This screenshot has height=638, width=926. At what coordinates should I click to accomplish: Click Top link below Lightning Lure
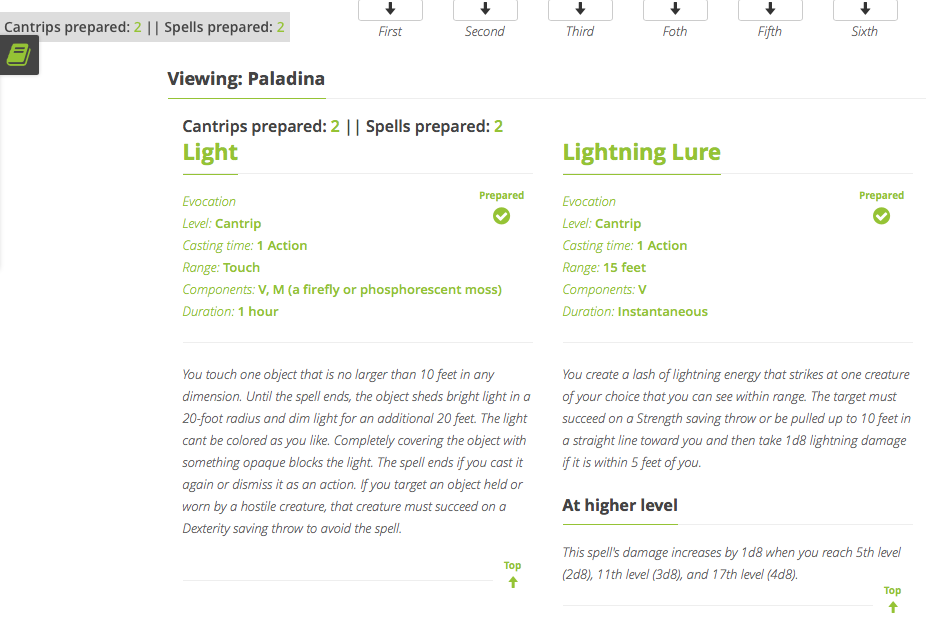pyautogui.click(x=892, y=590)
